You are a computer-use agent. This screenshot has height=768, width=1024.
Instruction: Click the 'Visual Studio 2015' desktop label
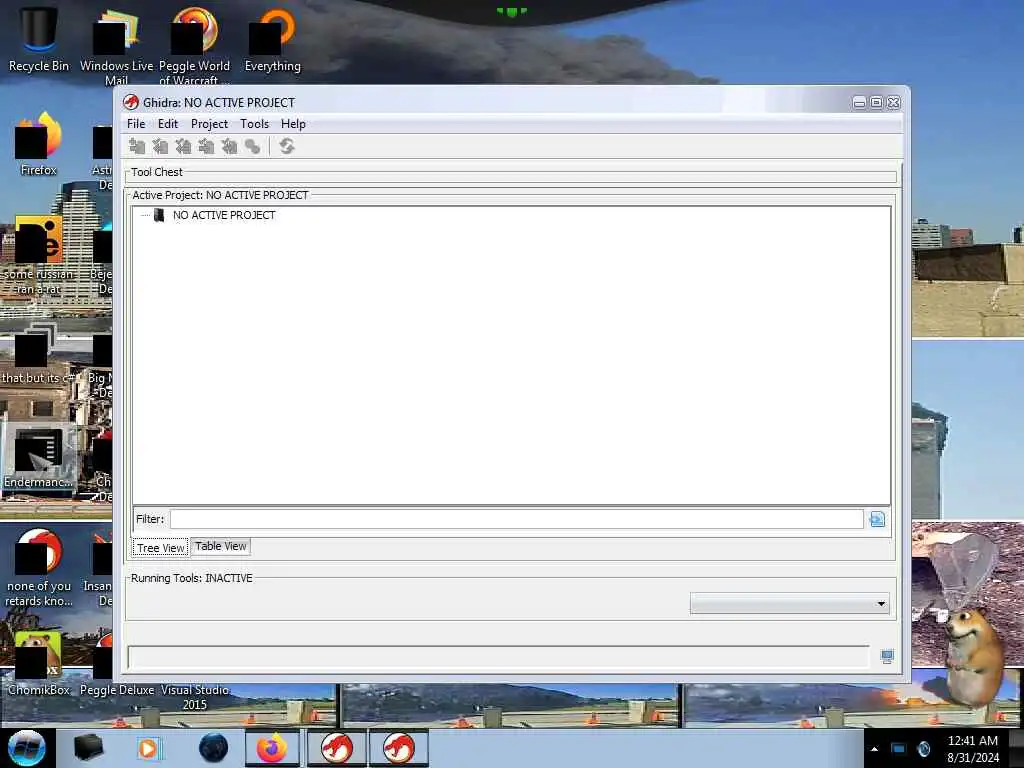[195, 697]
